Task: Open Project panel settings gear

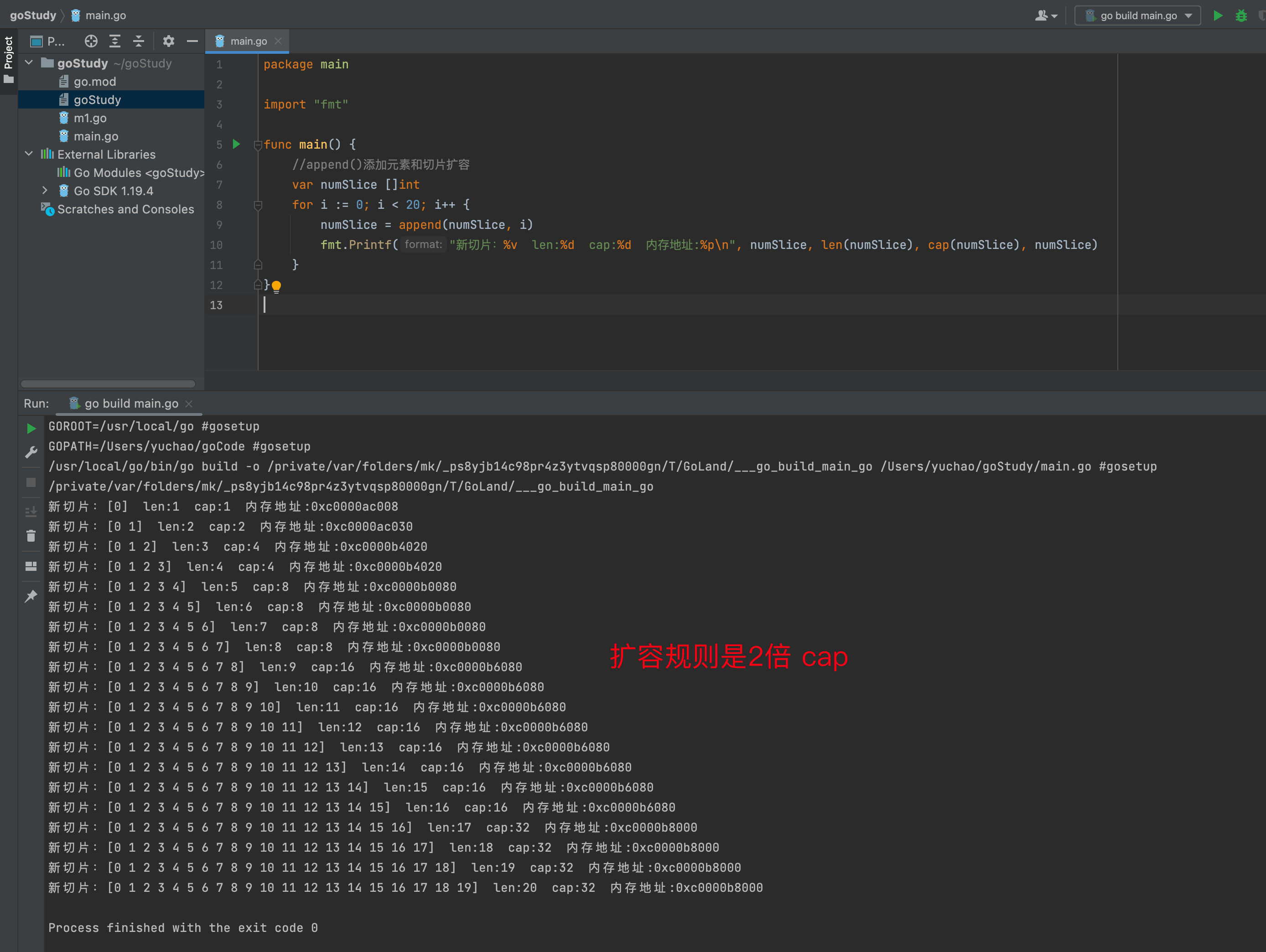Action: point(168,41)
